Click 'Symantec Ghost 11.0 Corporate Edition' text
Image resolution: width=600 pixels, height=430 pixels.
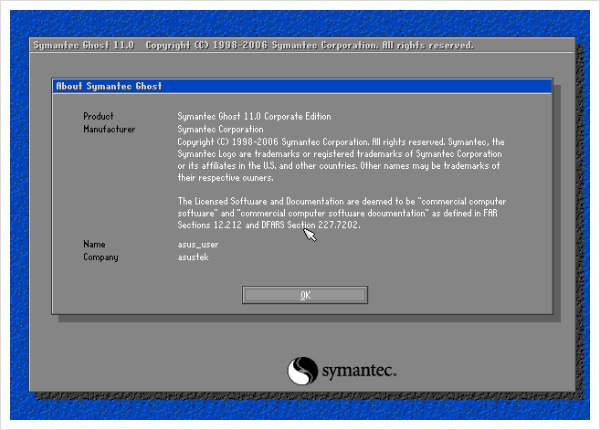254,117
